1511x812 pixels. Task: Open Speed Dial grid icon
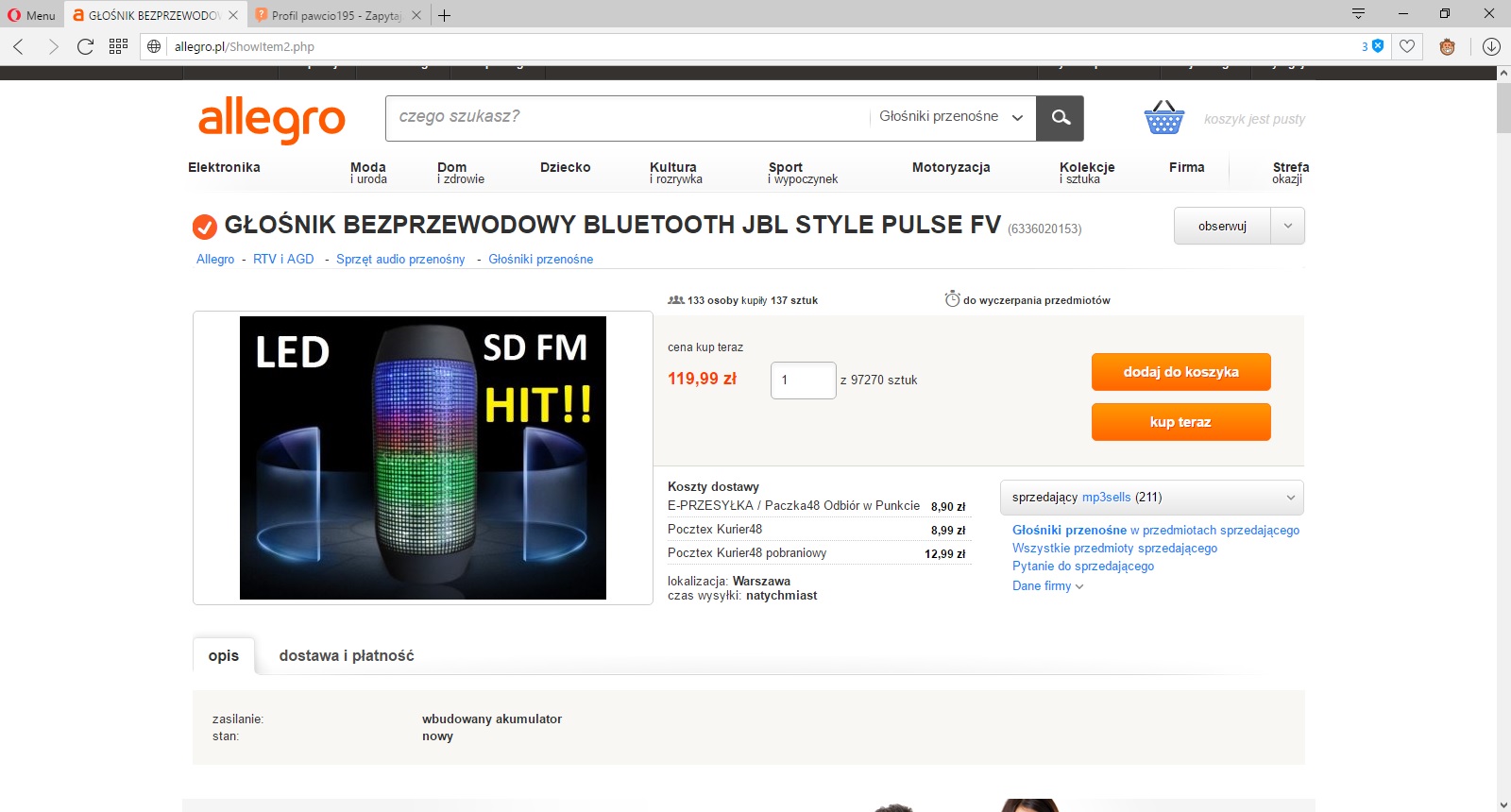point(118,46)
